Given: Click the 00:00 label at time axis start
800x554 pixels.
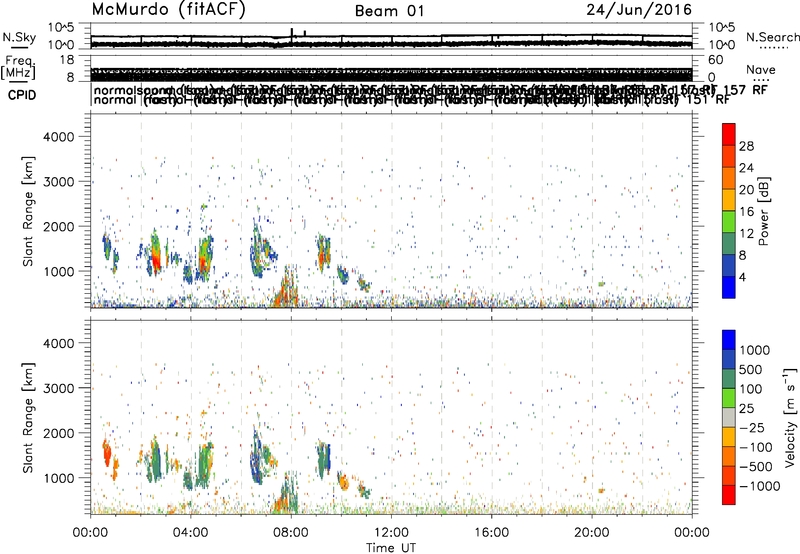Looking at the screenshot, I should (90, 533).
